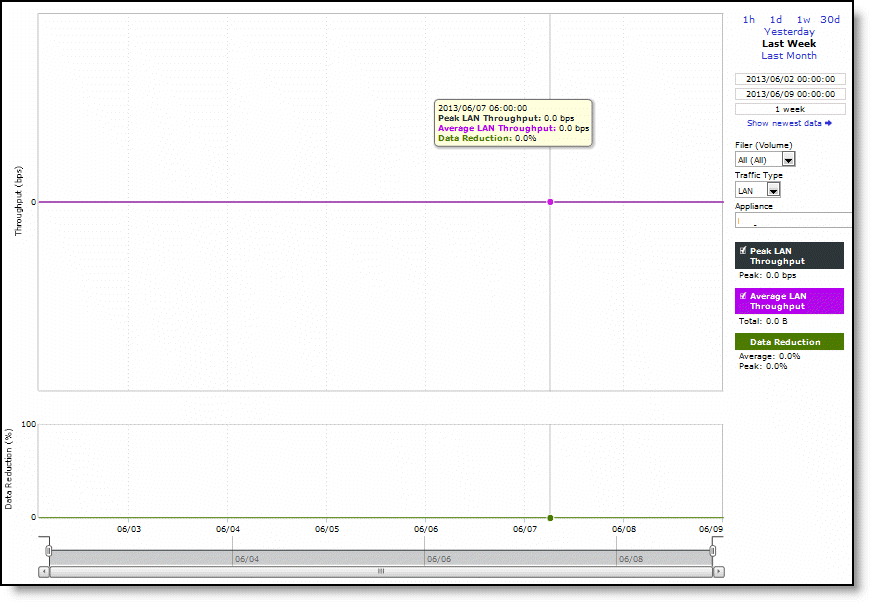Click the 1 week duration field
This screenshot has height=602, width=870.
point(790,109)
